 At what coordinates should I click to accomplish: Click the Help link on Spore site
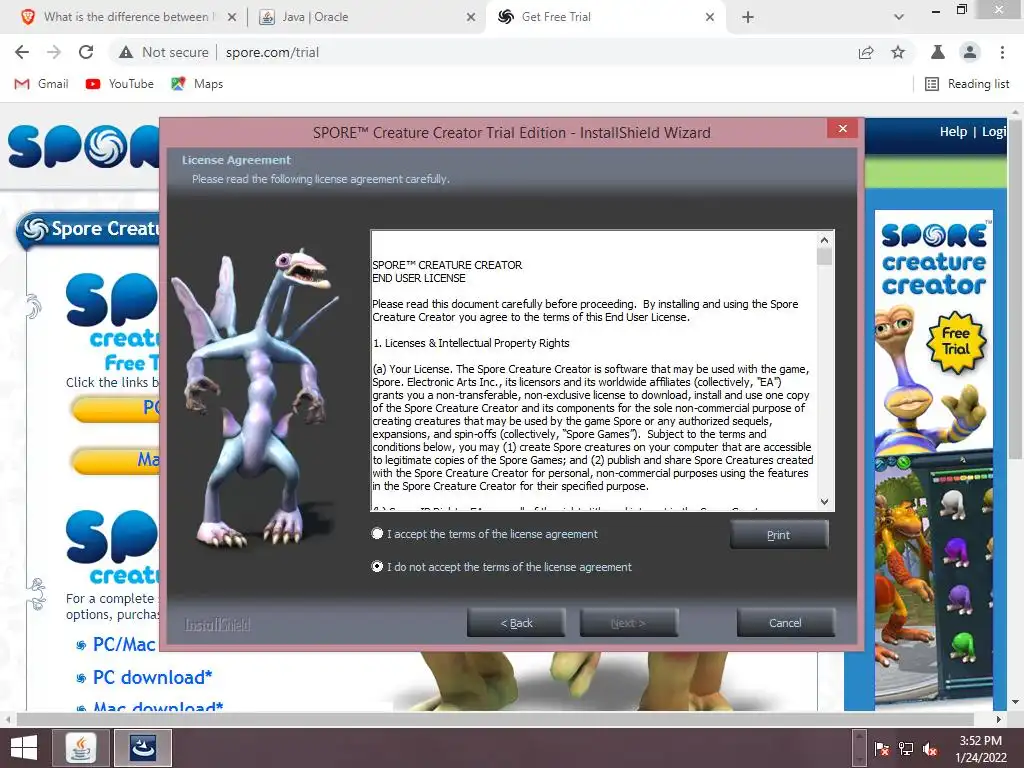click(953, 132)
